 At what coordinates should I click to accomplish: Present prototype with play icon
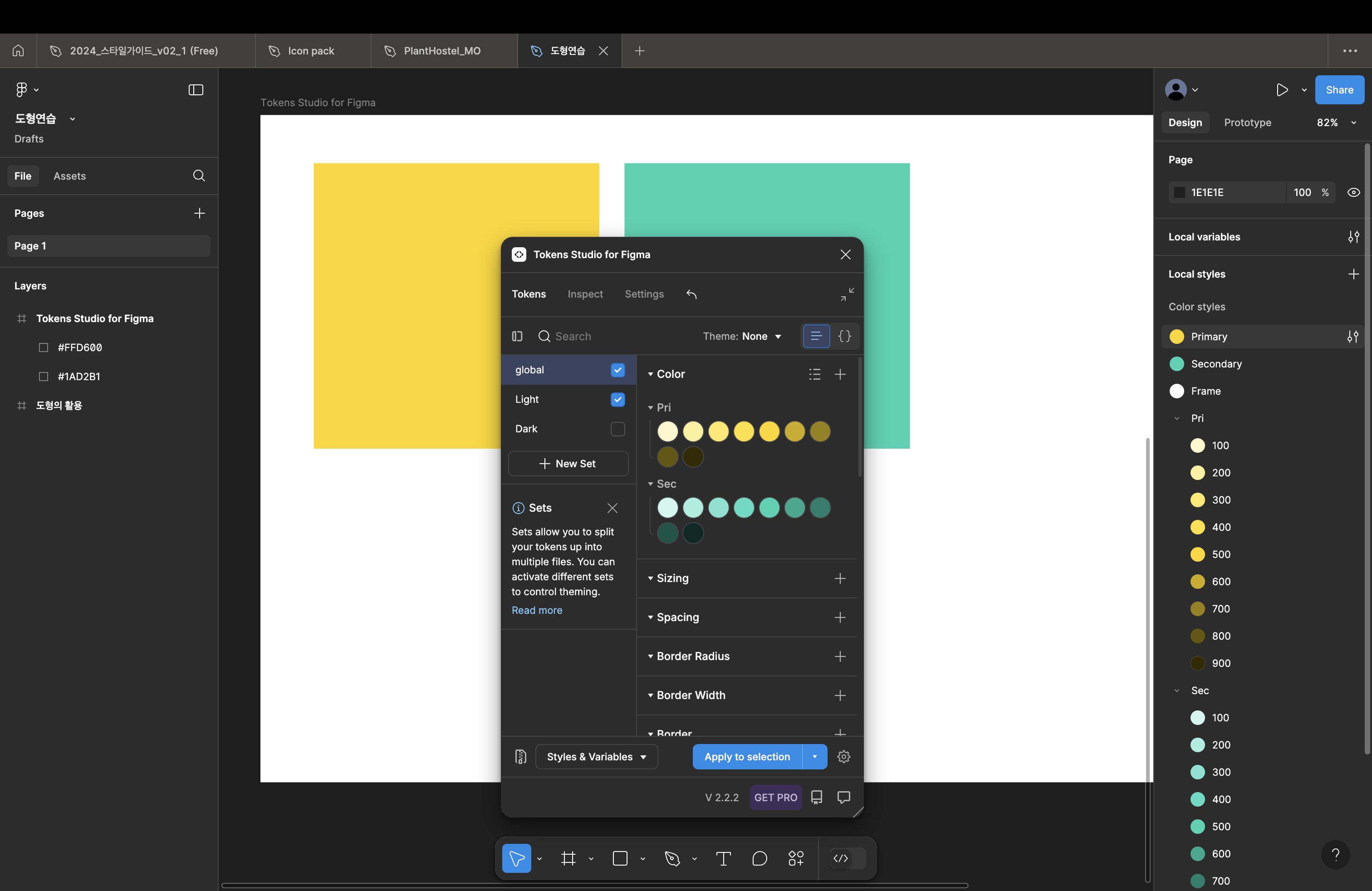[x=1282, y=90]
